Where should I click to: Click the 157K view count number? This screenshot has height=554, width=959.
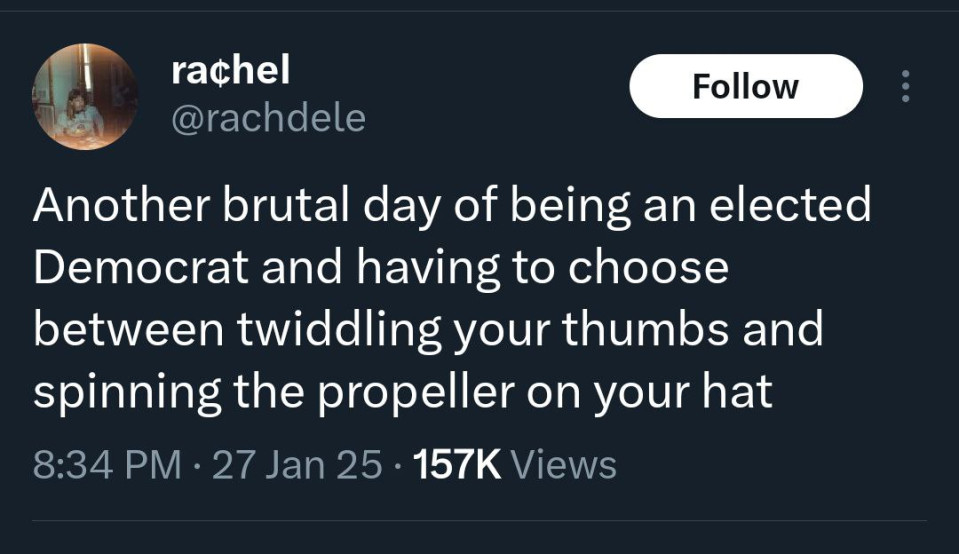tap(455, 464)
